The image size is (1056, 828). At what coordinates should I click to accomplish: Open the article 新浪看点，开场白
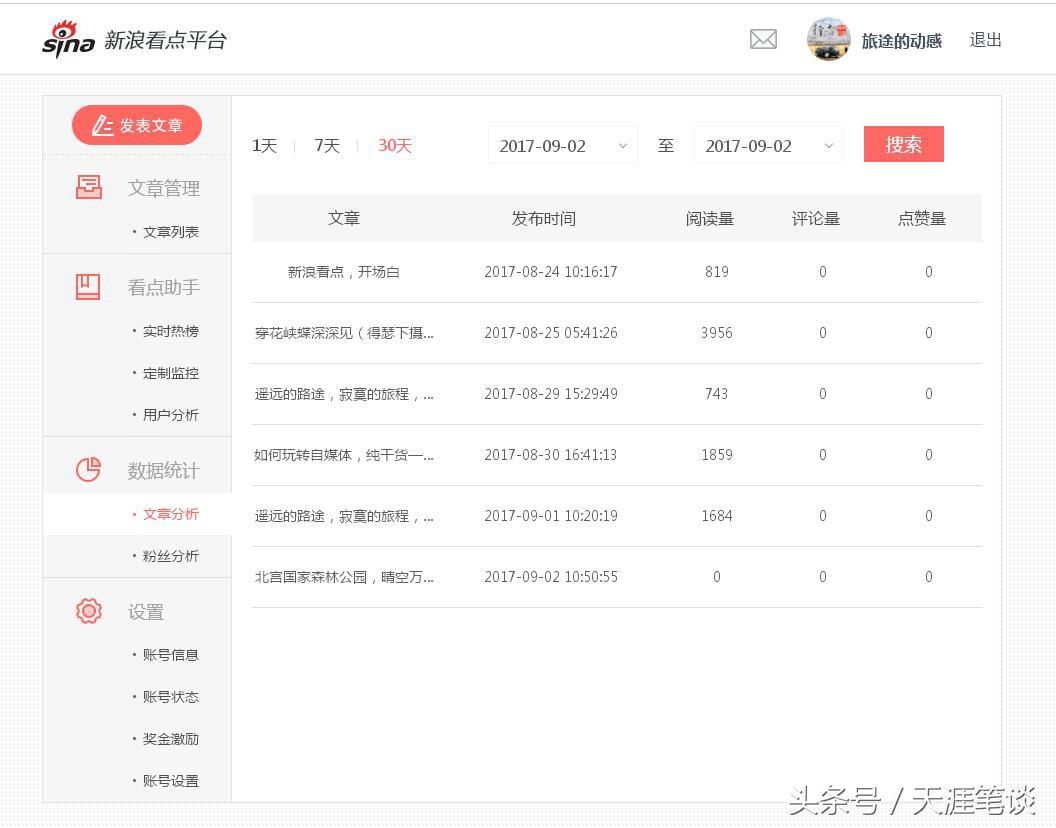[x=344, y=271]
